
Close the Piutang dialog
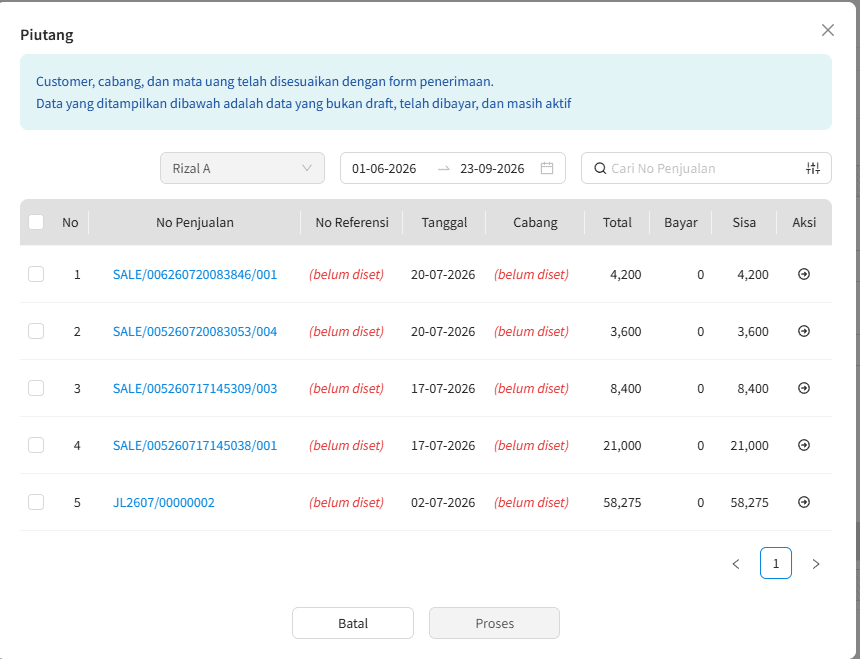click(828, 30)
